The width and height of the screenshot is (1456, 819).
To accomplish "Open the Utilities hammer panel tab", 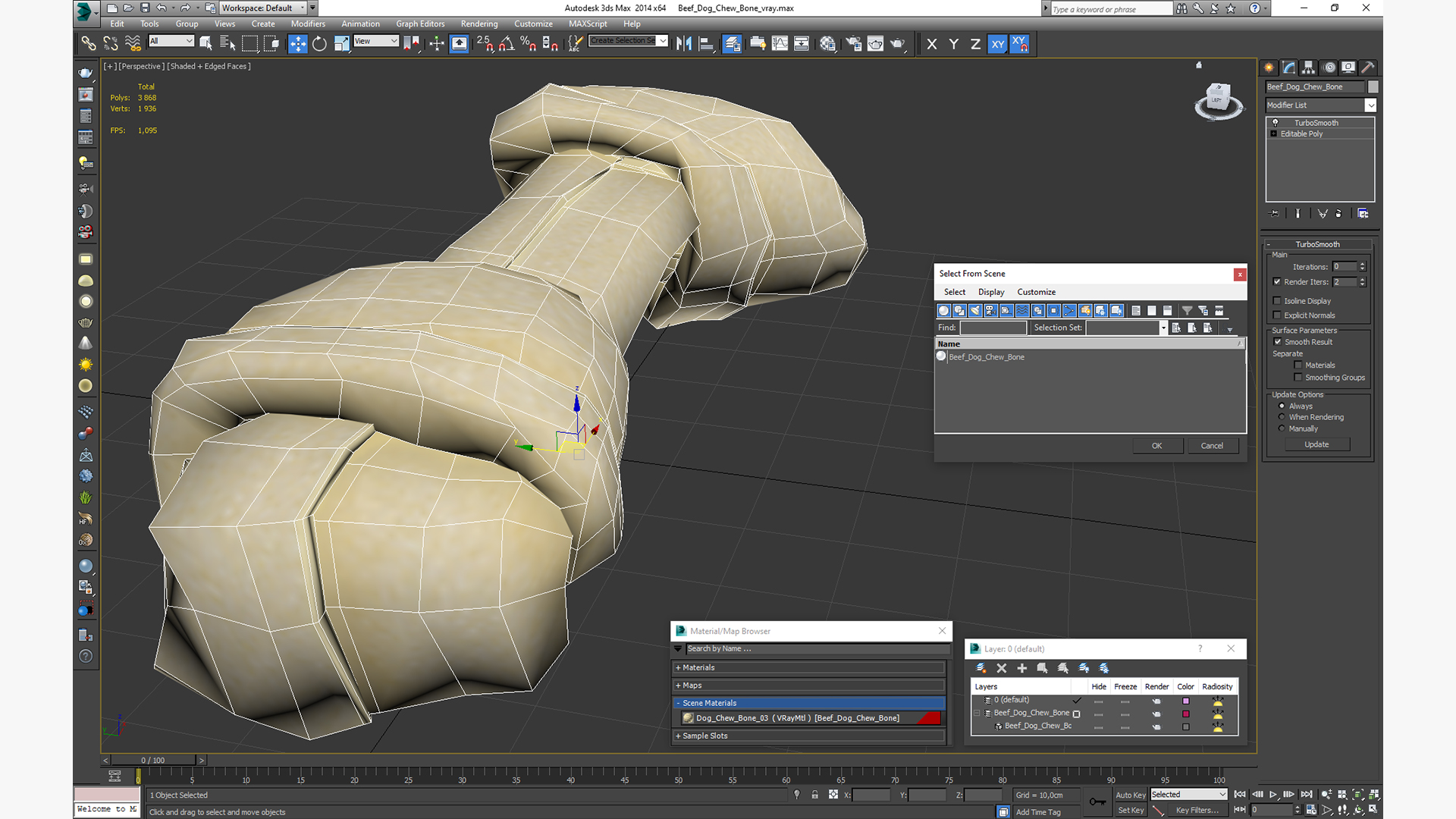I will [x=1368, y=67].
